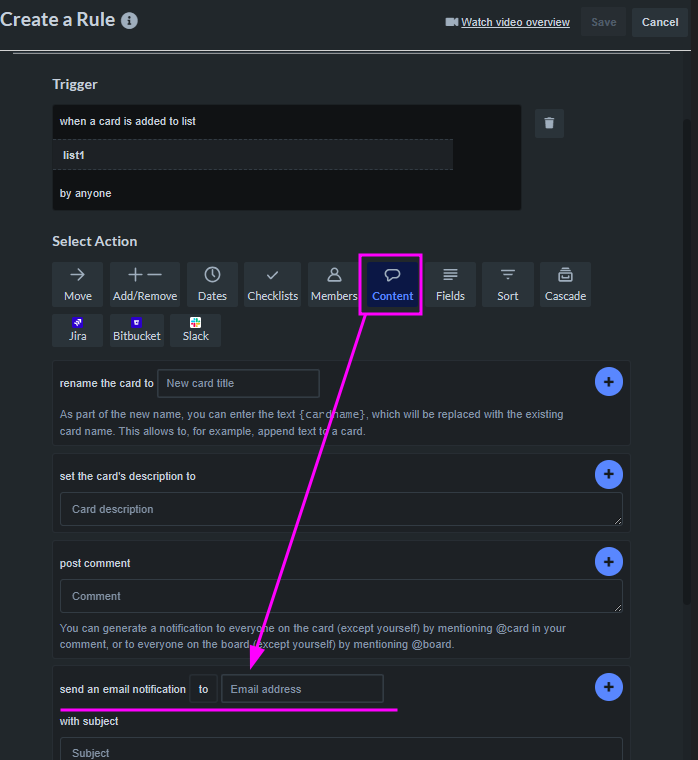The image size is (698, 760).
Task: Click the Save button
Action: point(603,22)
